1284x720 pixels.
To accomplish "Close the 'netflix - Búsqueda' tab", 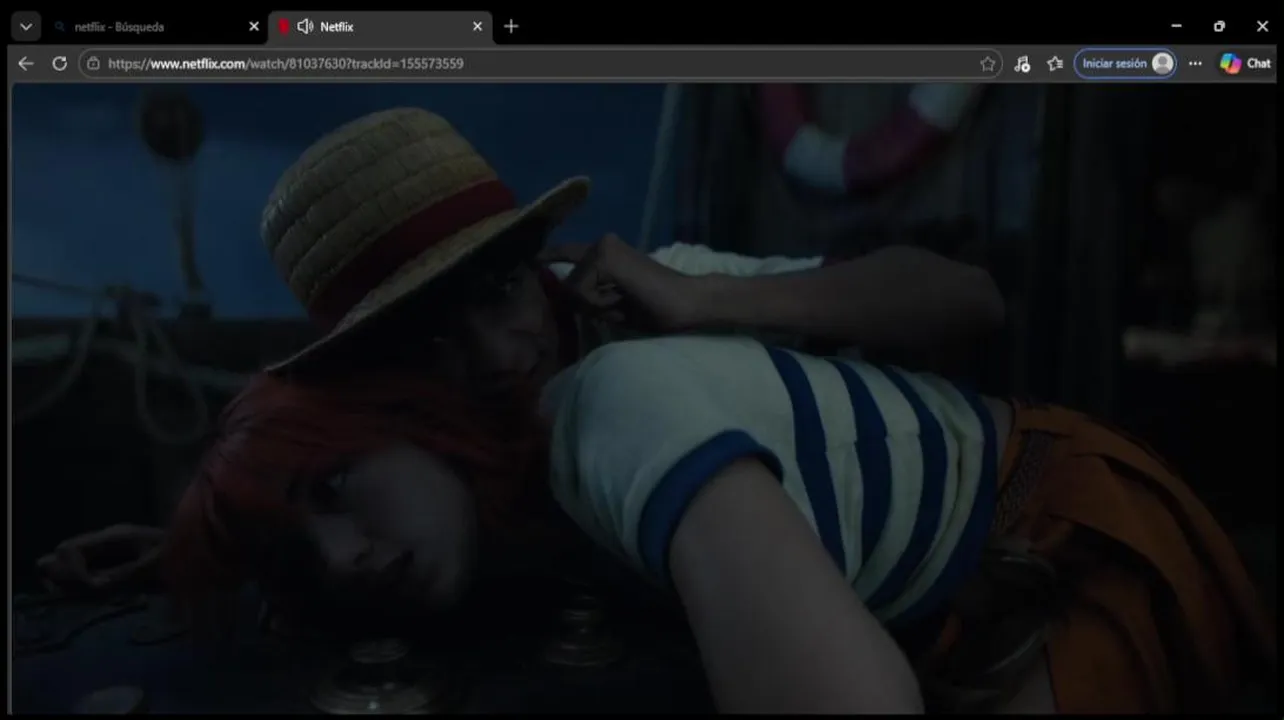I will tap(253, 27).
